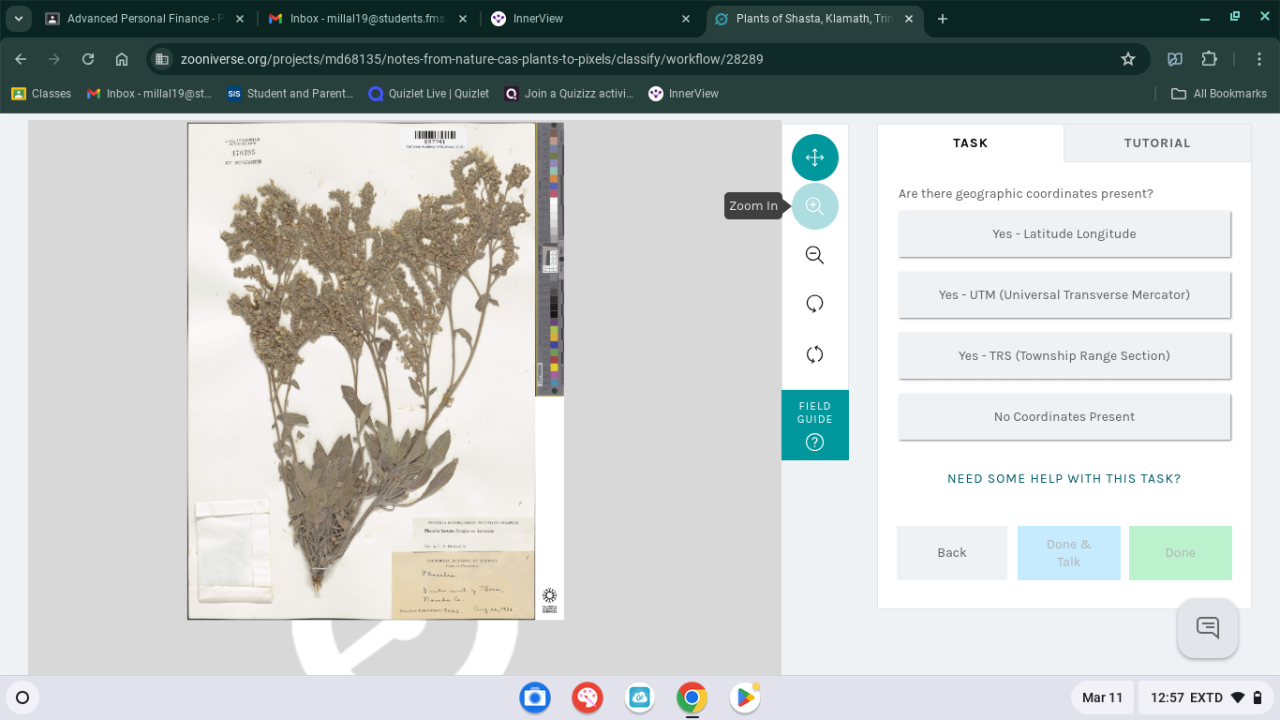The image size is (1280, 720).
Task: Switch to Advanced Personal Finance tab
Action: (x=143, y=19)
